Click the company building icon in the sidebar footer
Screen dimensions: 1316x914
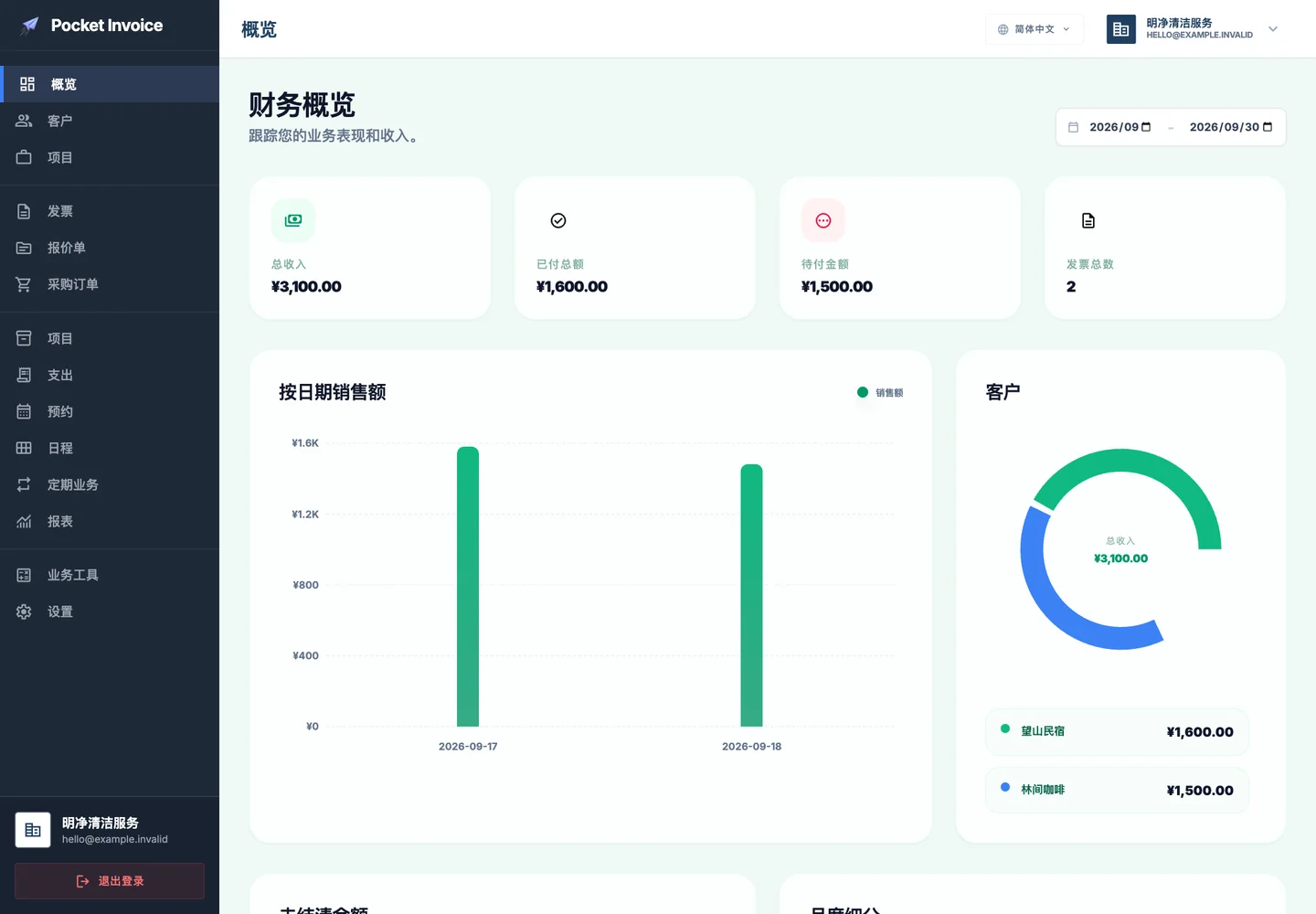pyautogui.click(x=33, y=830)
